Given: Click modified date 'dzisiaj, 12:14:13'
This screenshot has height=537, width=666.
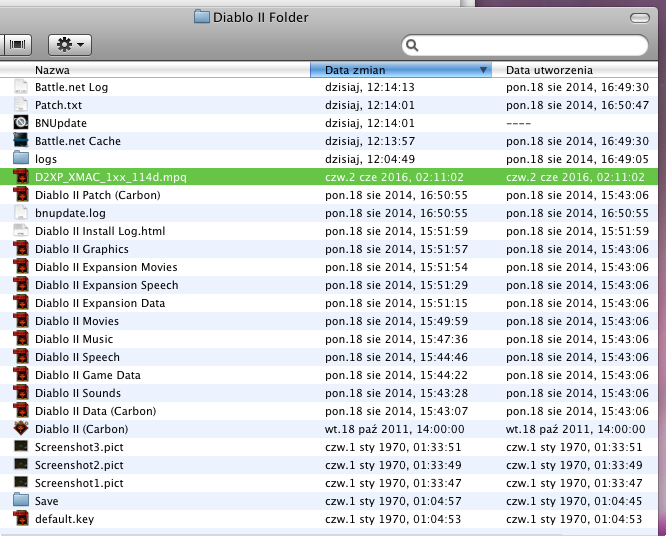Looking at the screenshot, I should point(370,87).
